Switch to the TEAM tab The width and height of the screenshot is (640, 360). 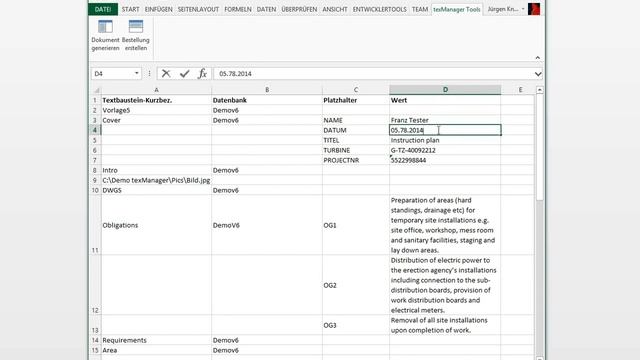[420, 9]
